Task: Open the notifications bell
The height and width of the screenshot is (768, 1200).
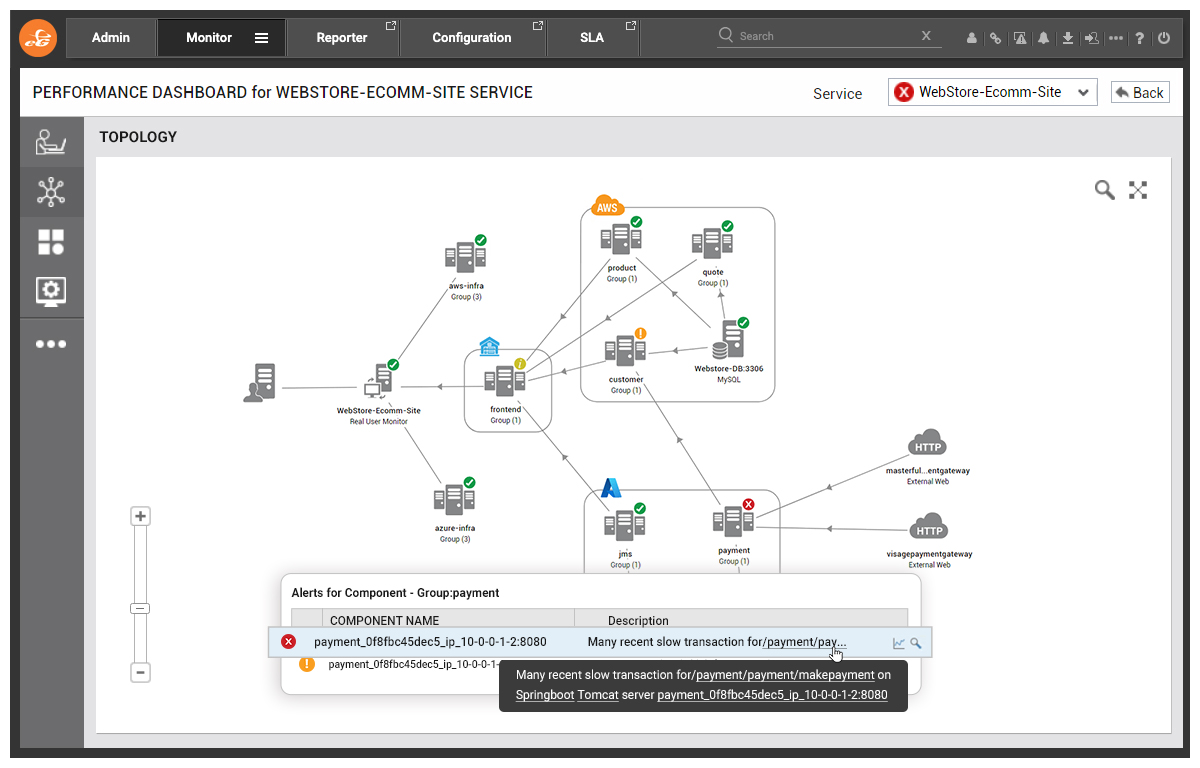Action: [x=1044, y=38]
